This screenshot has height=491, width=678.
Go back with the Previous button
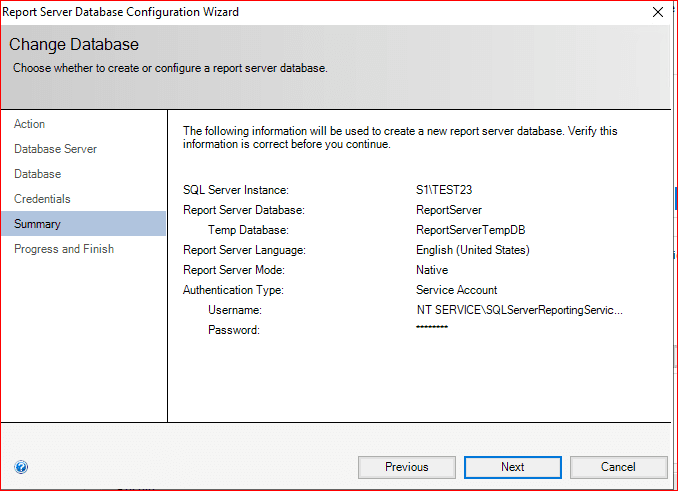407,467
